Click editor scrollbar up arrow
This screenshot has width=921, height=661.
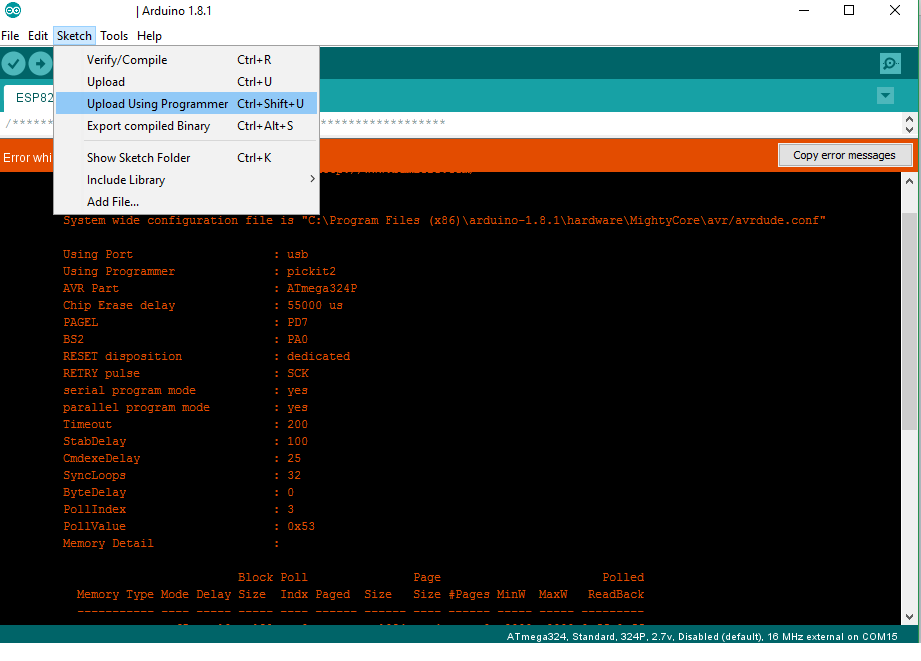pos(909,119)
